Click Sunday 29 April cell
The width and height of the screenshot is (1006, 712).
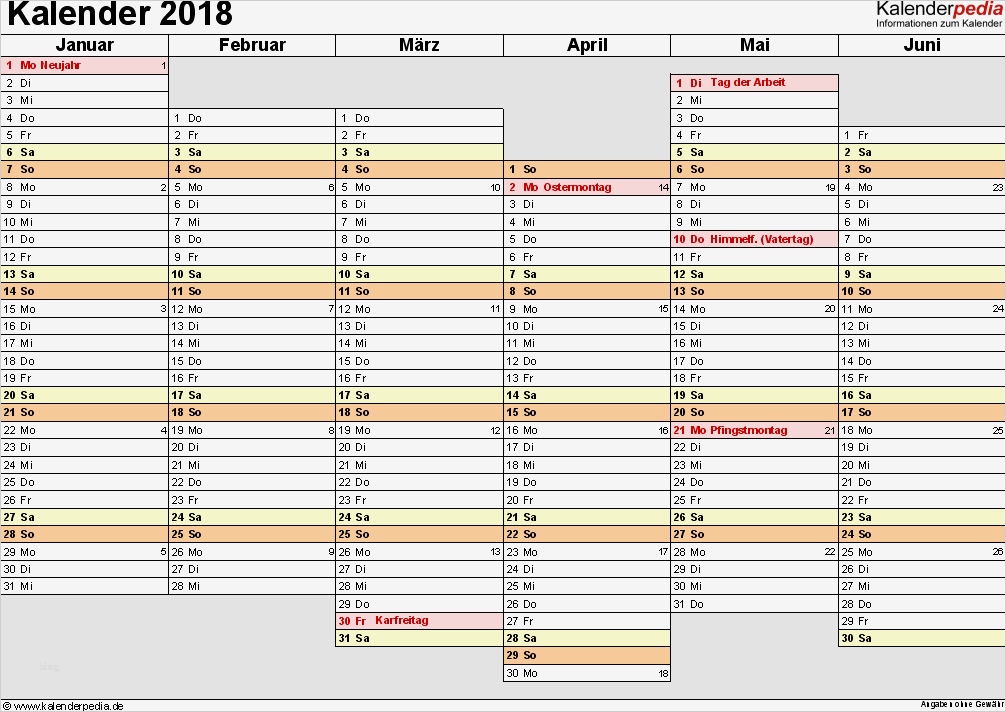pyautogui.click(x=586, y=655)
